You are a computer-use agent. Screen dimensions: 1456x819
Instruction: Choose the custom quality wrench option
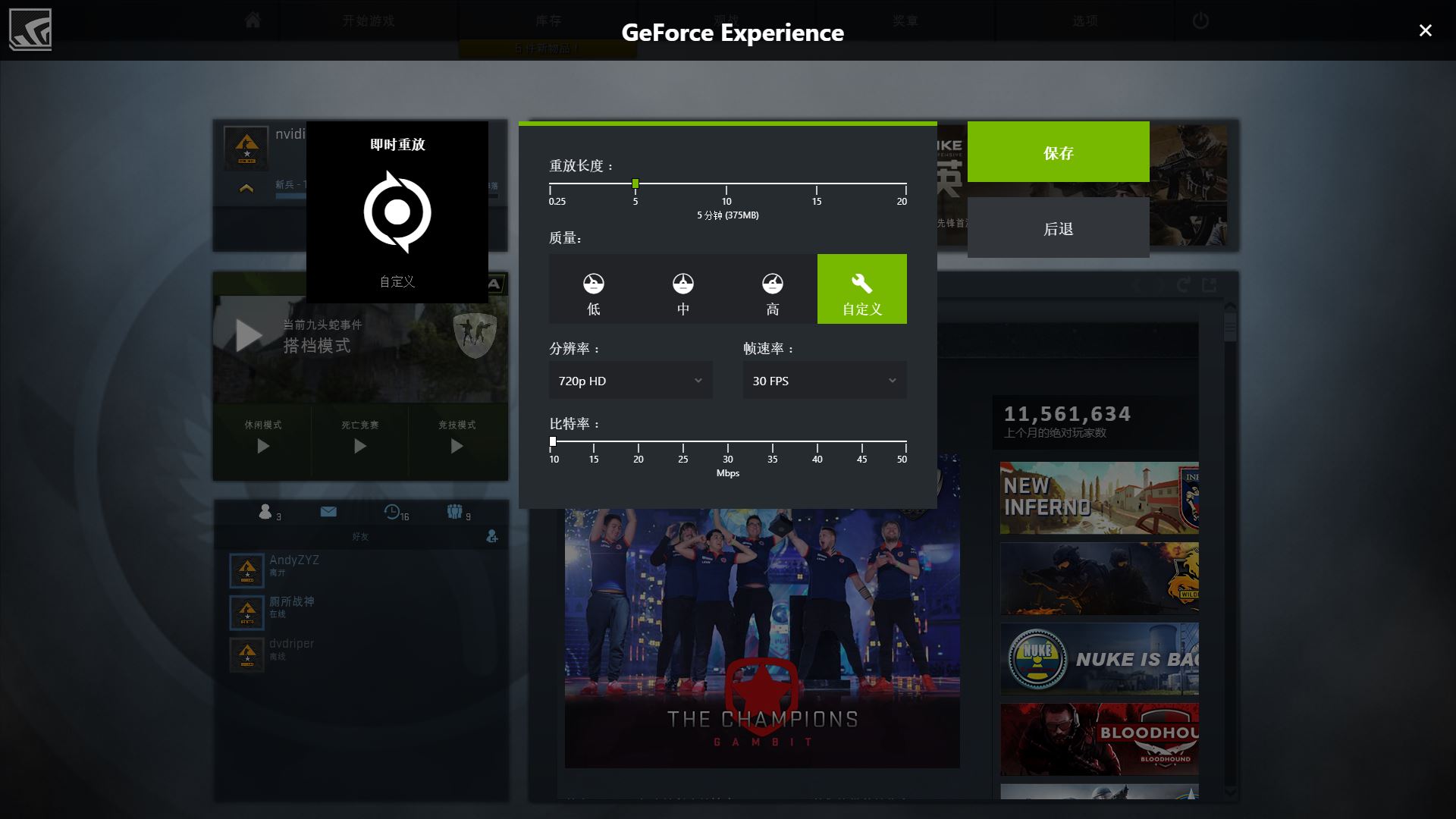(x=862, y=290)
